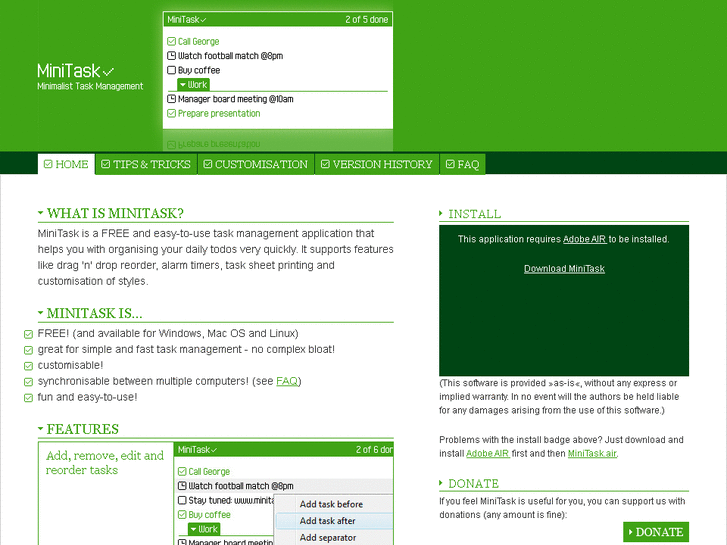Click the MiniTask logo checkmark in header
This screenshot has height=545, width=727.
pos(108,72)
